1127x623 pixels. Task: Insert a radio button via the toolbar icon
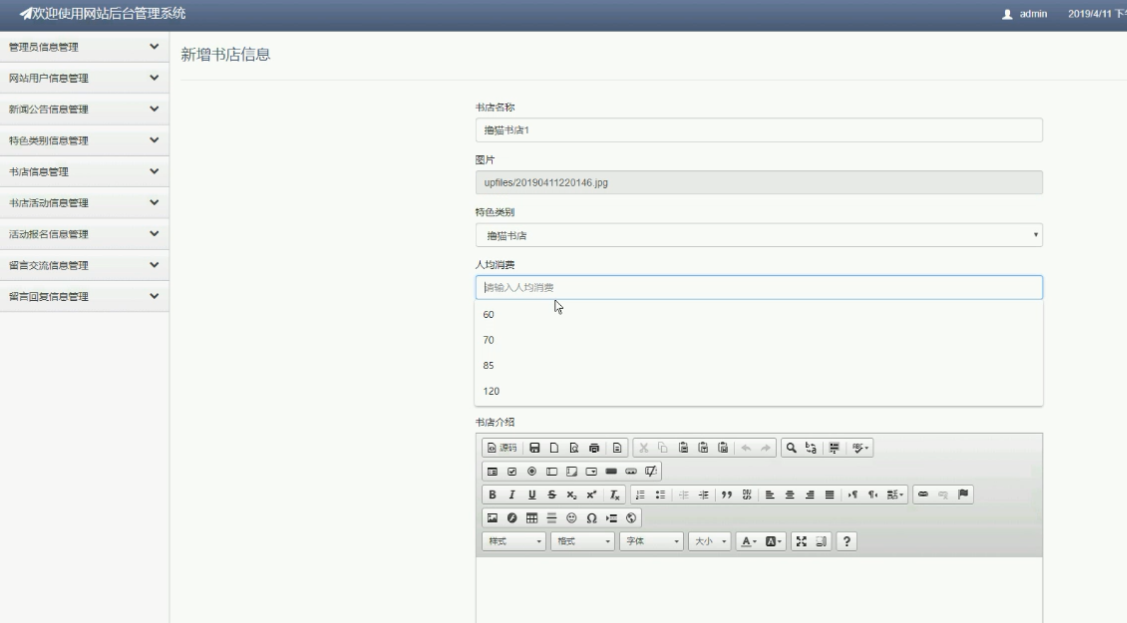click(x=532, y=471)
